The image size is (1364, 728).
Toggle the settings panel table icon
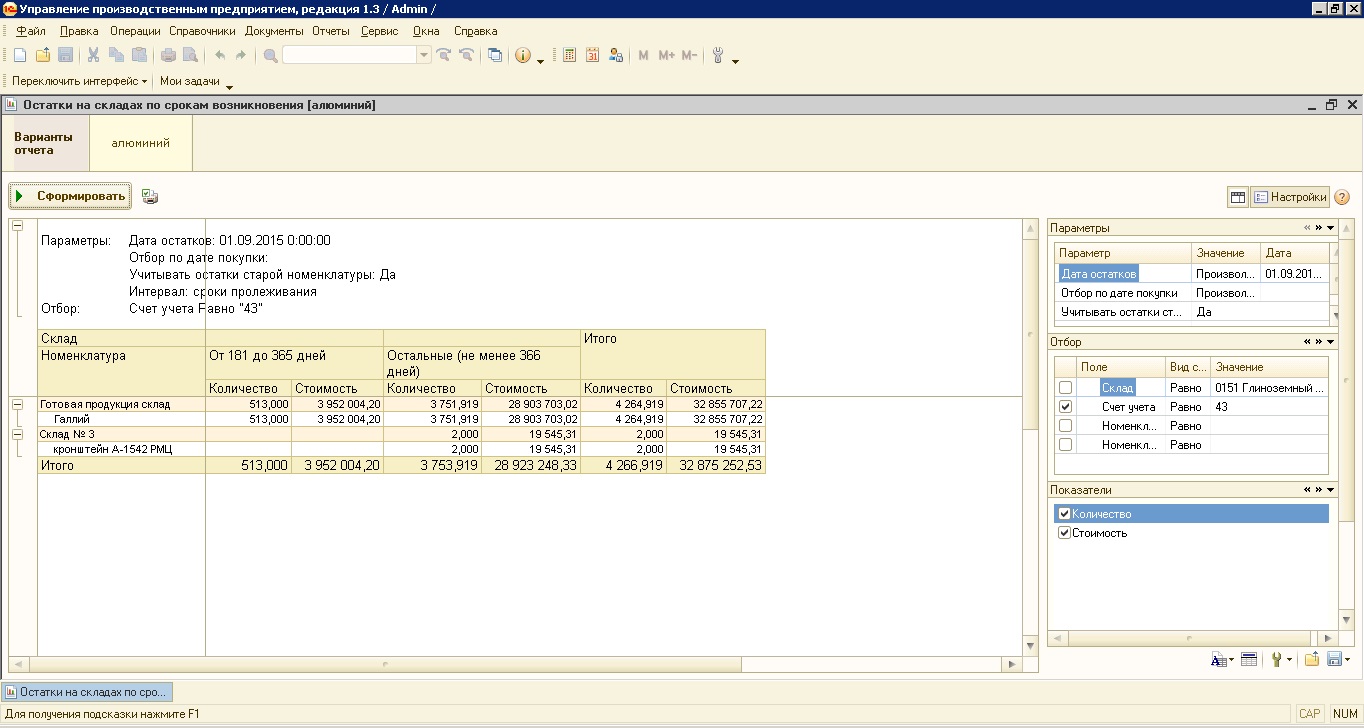coord(1238,197)
